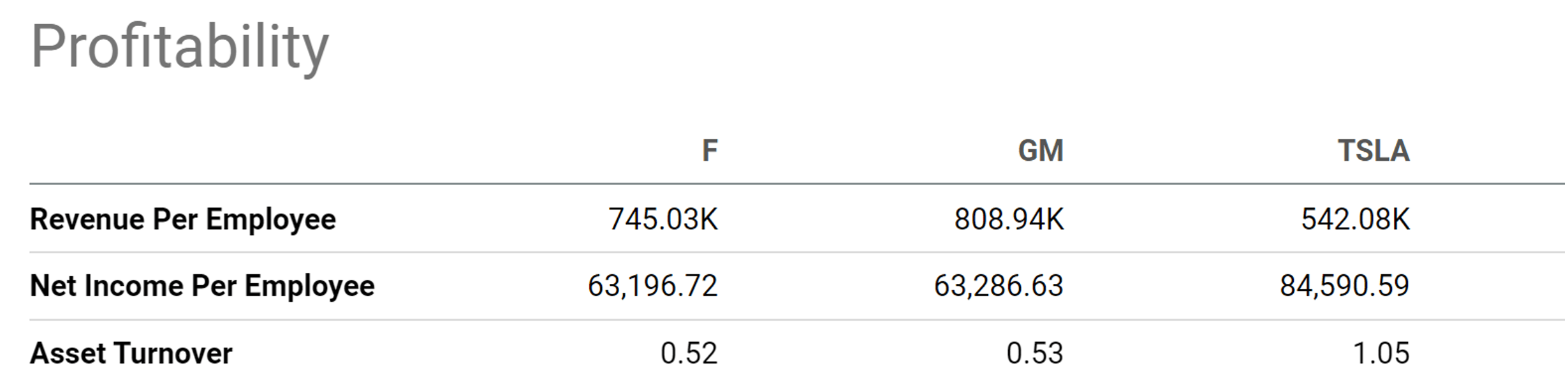
Task: Select the 0.52 asset turnover value
Action: coord(689,353)
